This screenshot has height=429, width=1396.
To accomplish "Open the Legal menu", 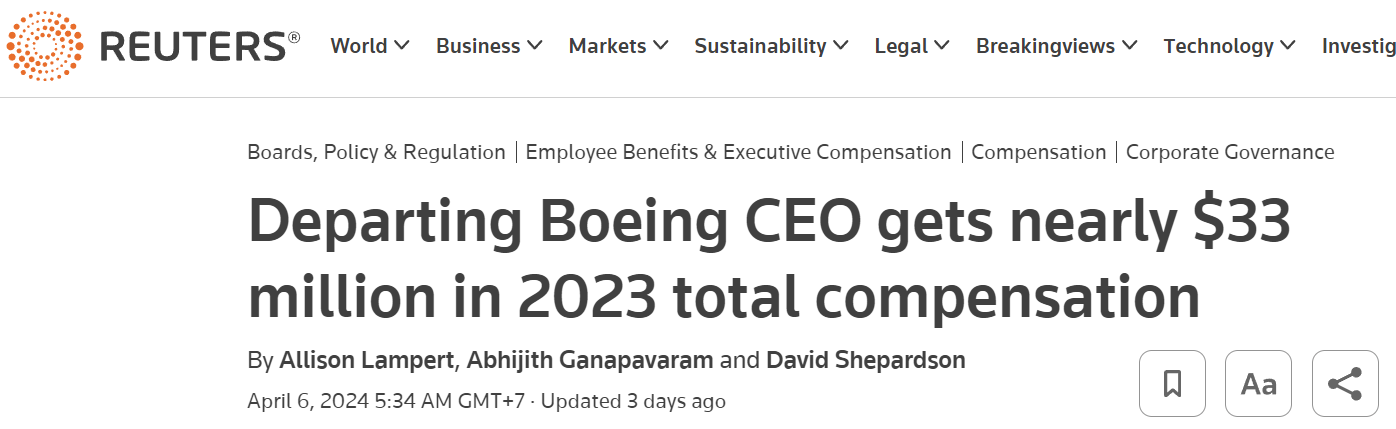I will pos(911,46).
